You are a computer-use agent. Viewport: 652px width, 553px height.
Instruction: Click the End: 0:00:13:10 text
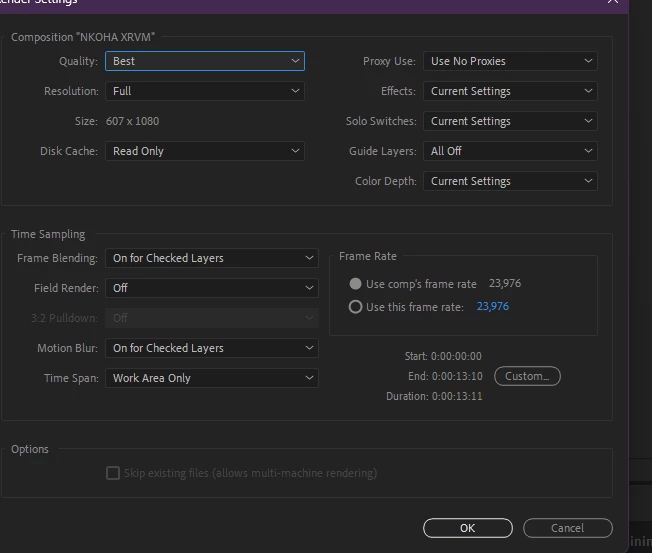click(x=445, y=376)
